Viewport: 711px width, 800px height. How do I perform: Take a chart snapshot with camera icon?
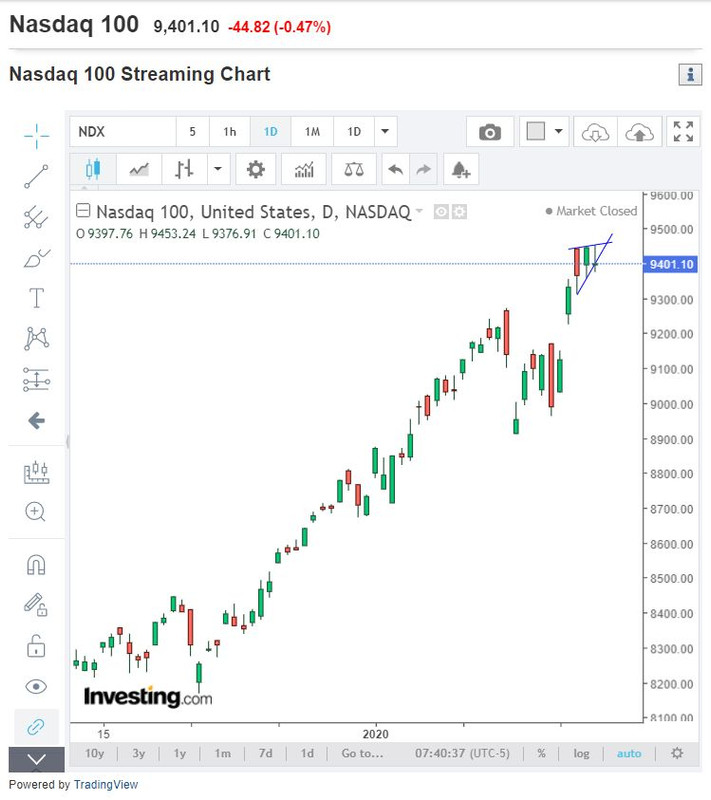(490, 132)
